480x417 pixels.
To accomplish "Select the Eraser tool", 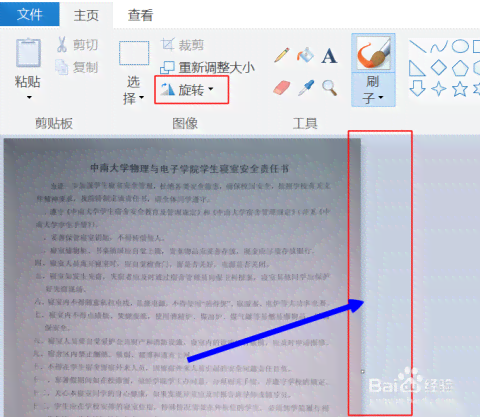I will click(282, 88).
